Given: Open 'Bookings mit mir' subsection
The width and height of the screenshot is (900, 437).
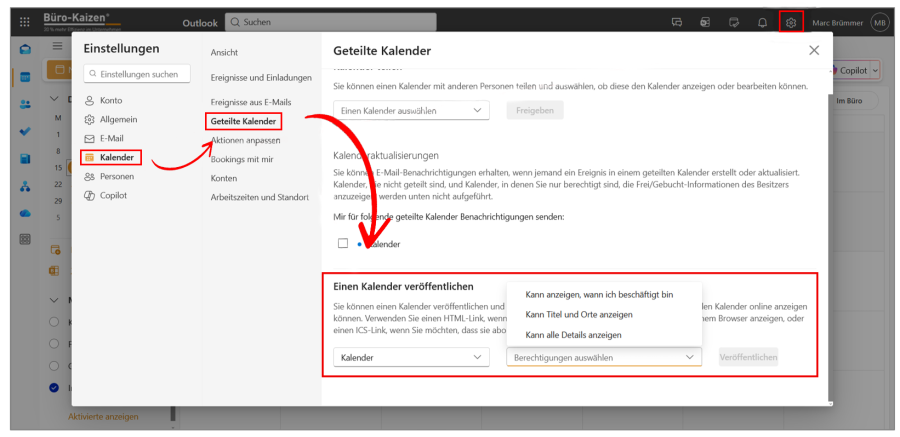Looking at the screenshot, I should coord(242,159).
